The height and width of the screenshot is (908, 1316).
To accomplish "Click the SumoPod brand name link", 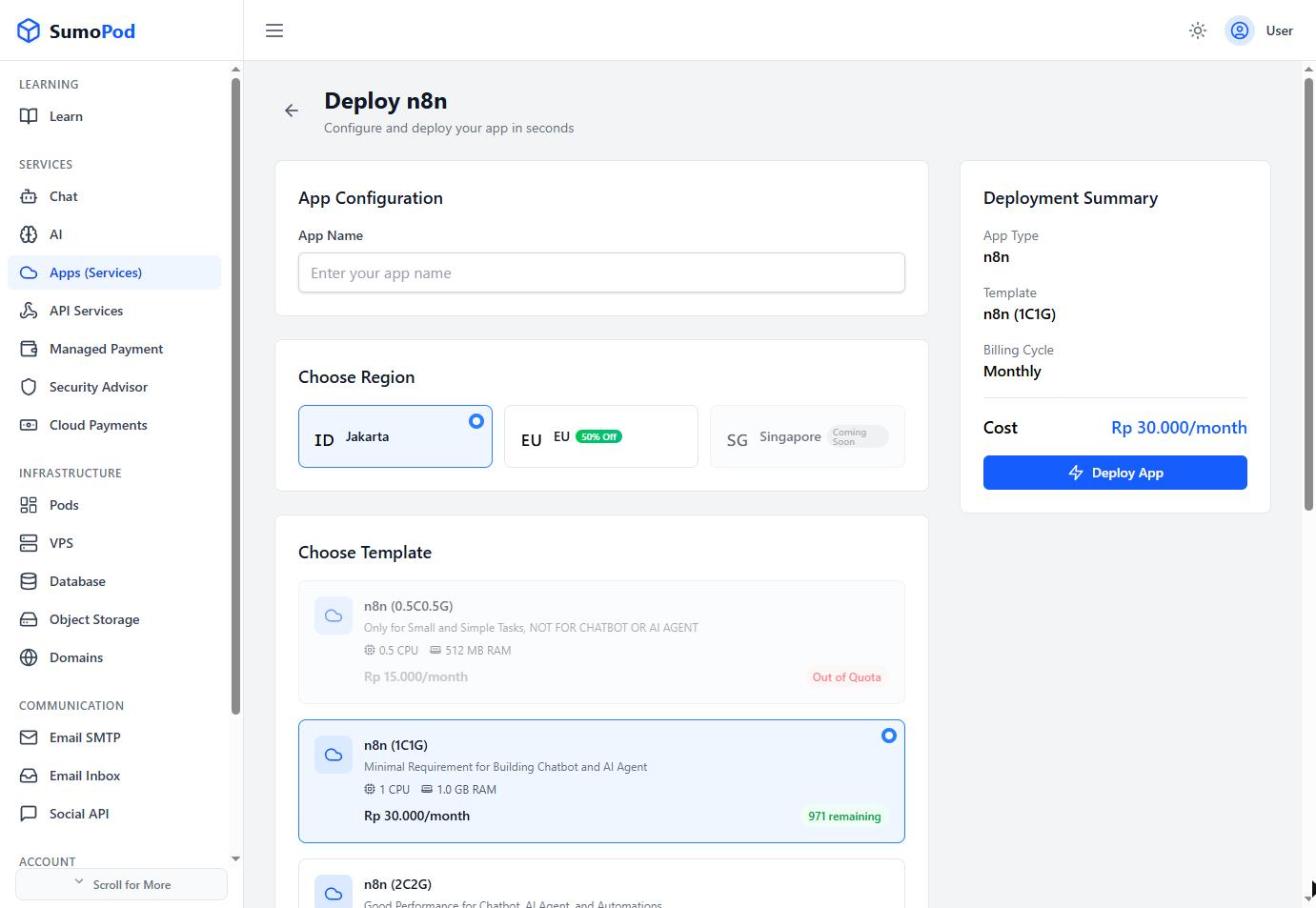I will (x=92, y=31).
